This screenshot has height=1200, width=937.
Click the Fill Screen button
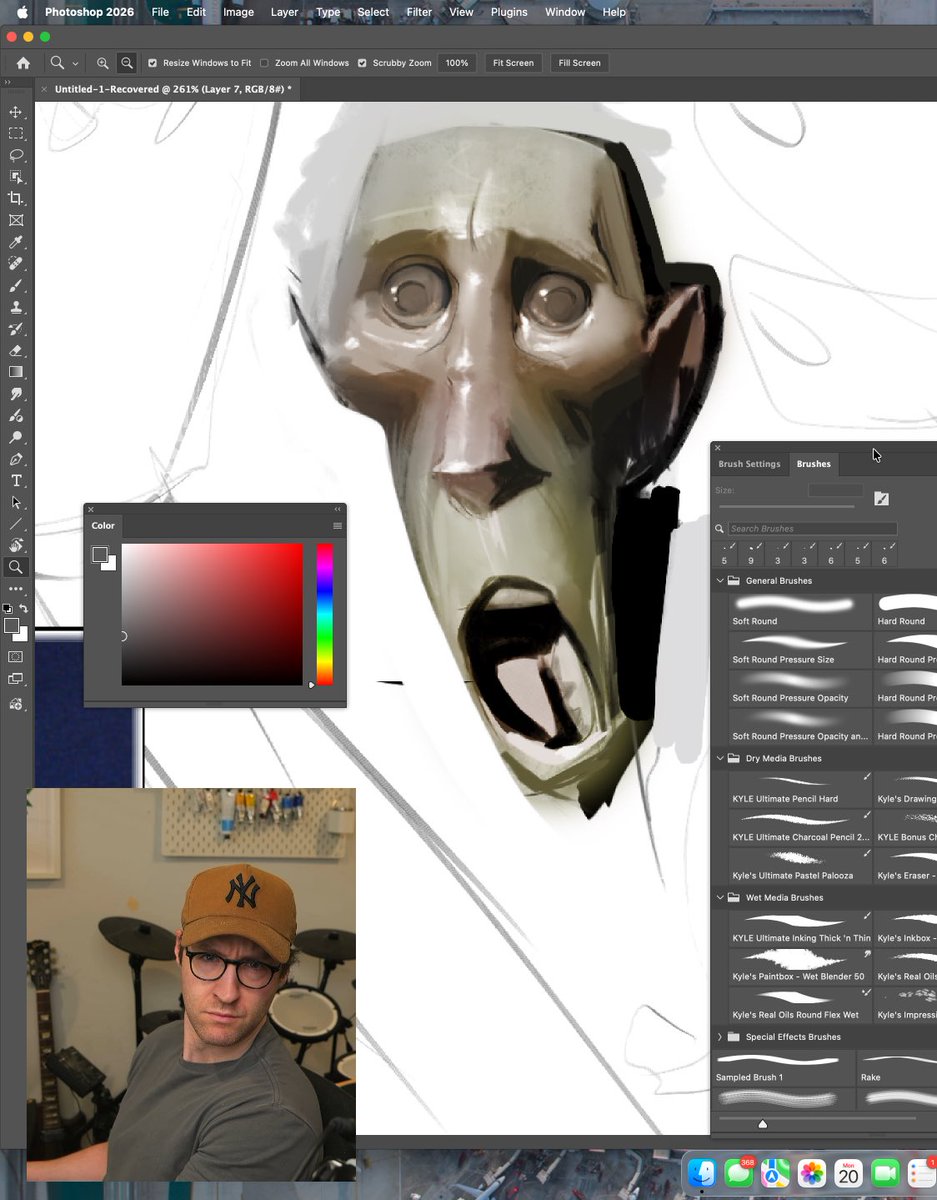coord(580,63)
